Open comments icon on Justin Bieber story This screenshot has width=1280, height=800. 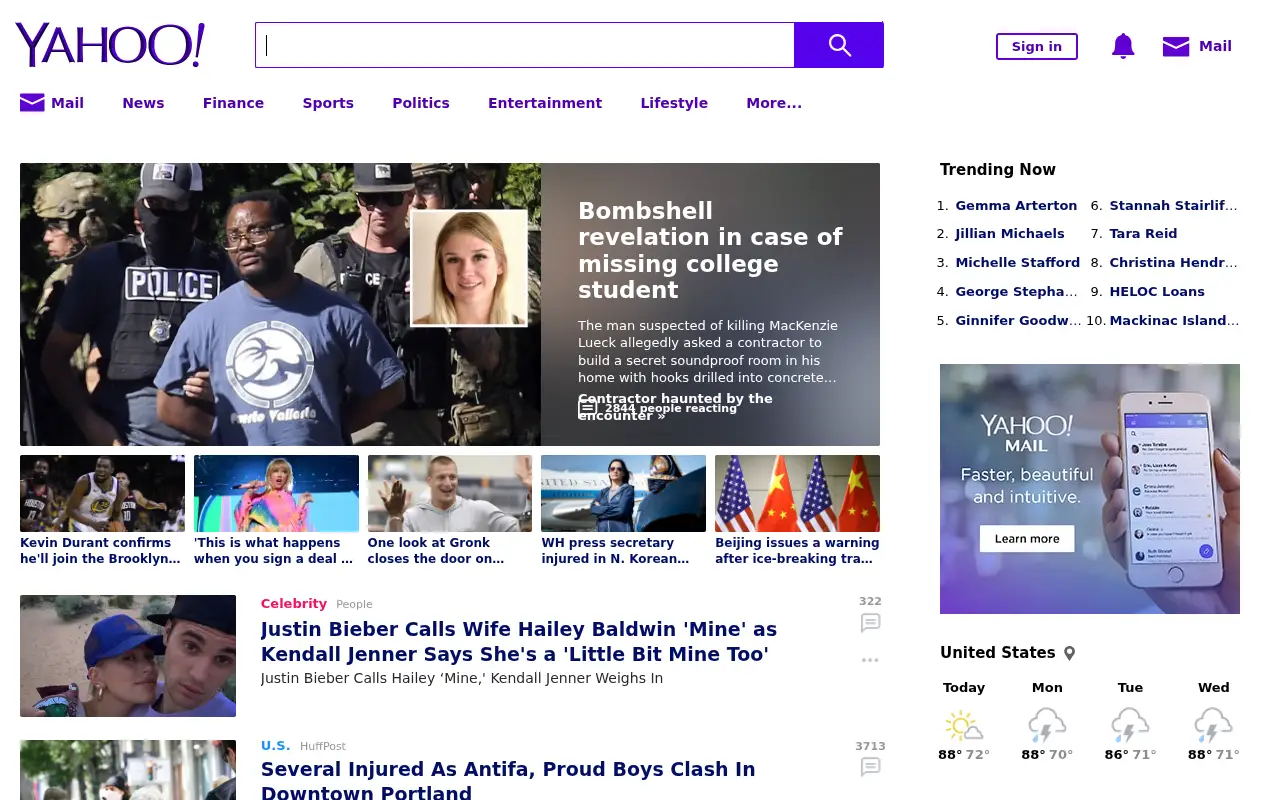point(870,623)
